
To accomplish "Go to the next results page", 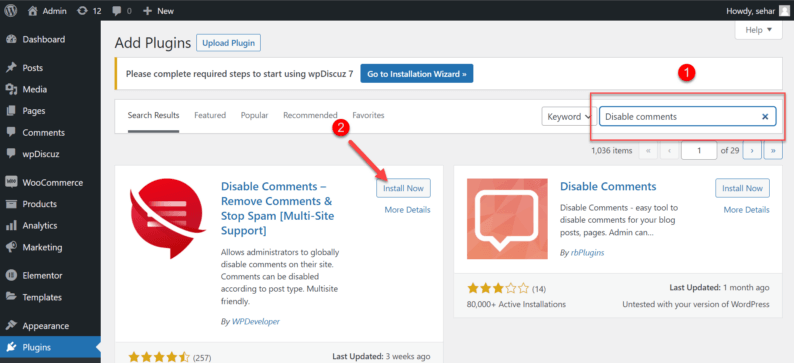I will [x=752, y=150].
